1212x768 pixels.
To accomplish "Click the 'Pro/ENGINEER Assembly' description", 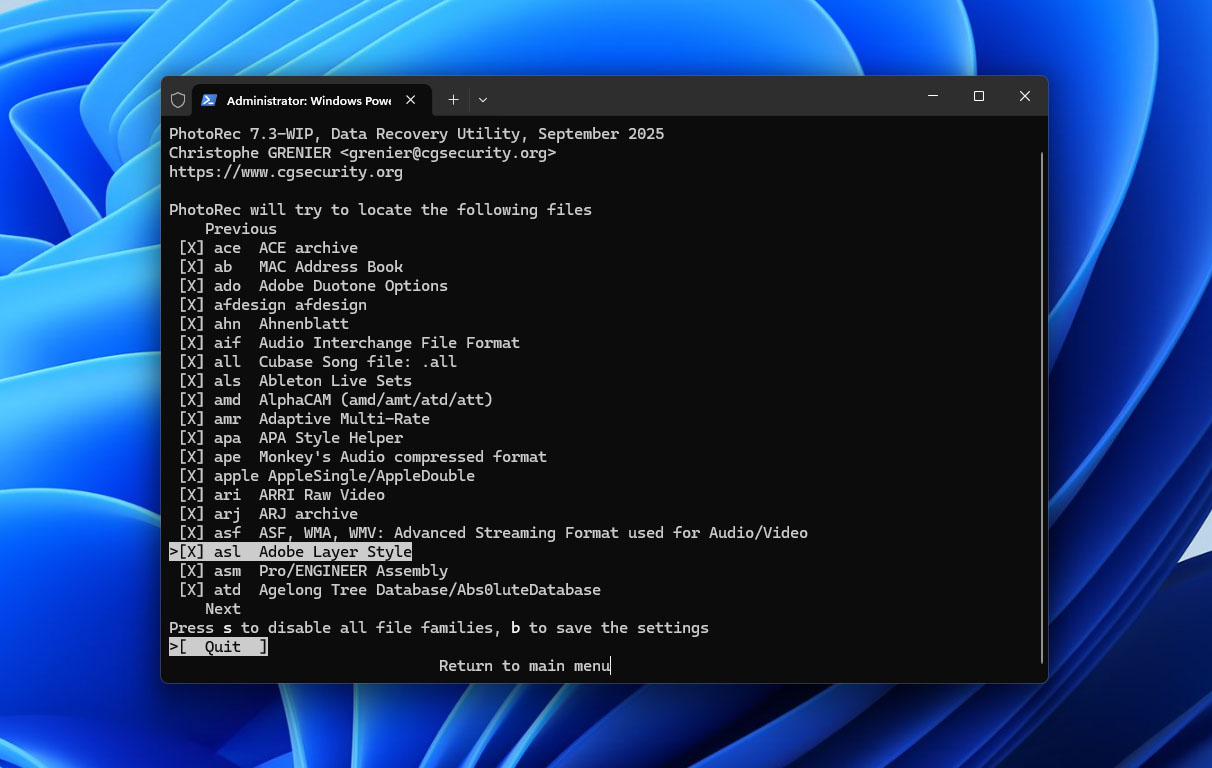I will pyautogui.click(x=353, y=571).
